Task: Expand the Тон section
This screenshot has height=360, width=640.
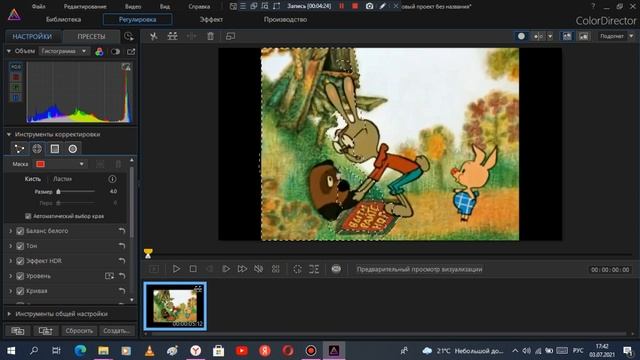Action: pyautogui.click(x=11, y=246)
